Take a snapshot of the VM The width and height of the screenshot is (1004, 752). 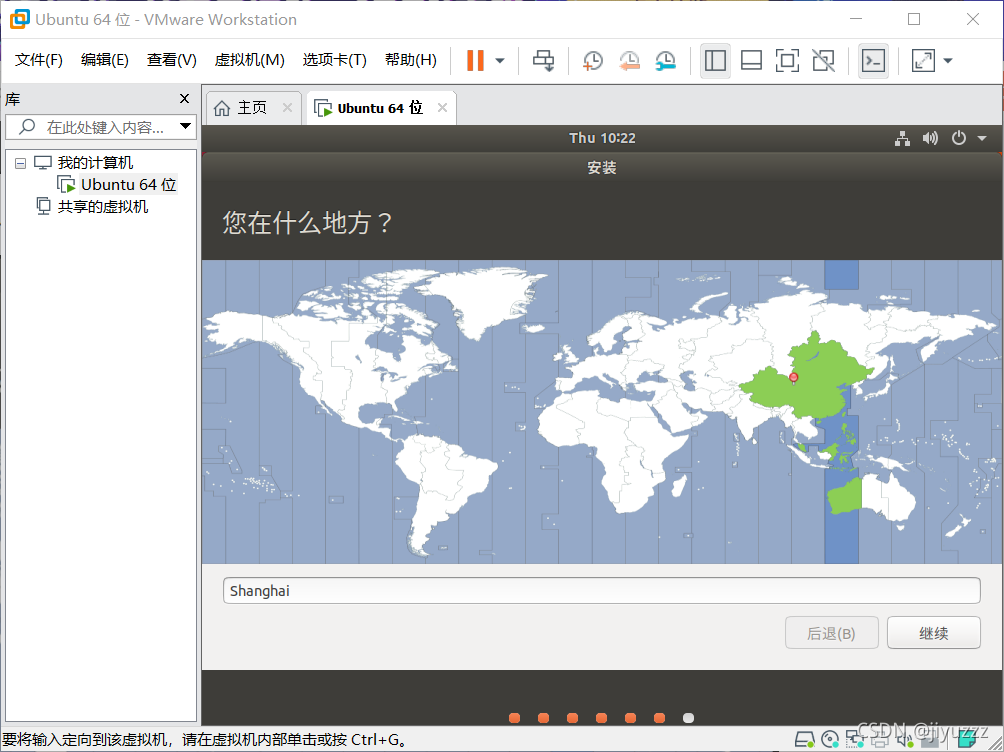click(593, 61)
